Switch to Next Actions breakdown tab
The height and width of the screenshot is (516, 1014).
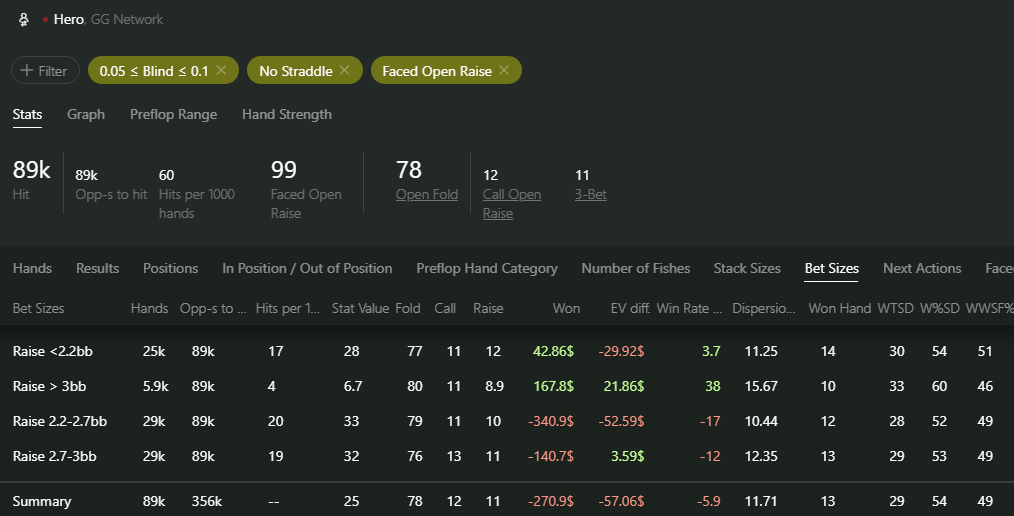coord(922,268)
